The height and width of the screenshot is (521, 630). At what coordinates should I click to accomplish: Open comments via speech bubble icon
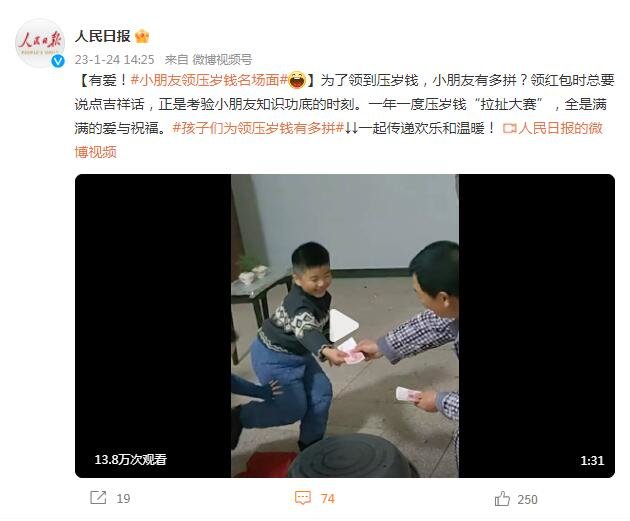click(303, 498)
